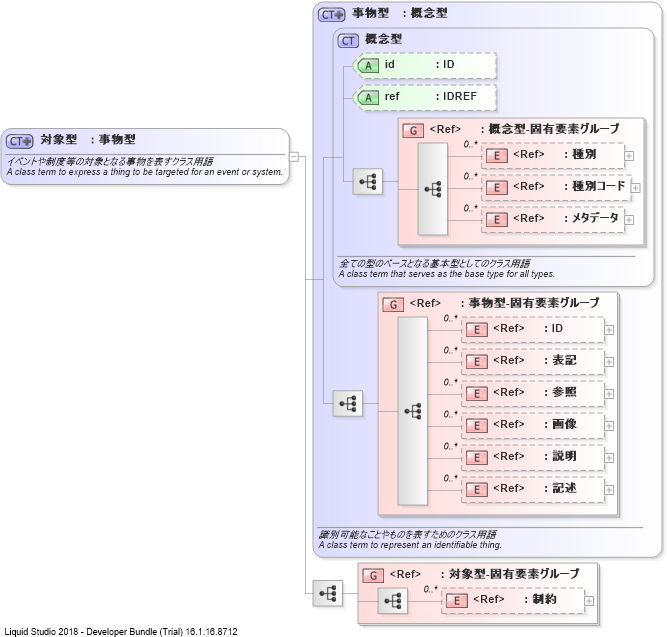The height and width of the screenshot is (637, 667).
Task: Click the E icon of 種別 element
Action: click(496, 156)
